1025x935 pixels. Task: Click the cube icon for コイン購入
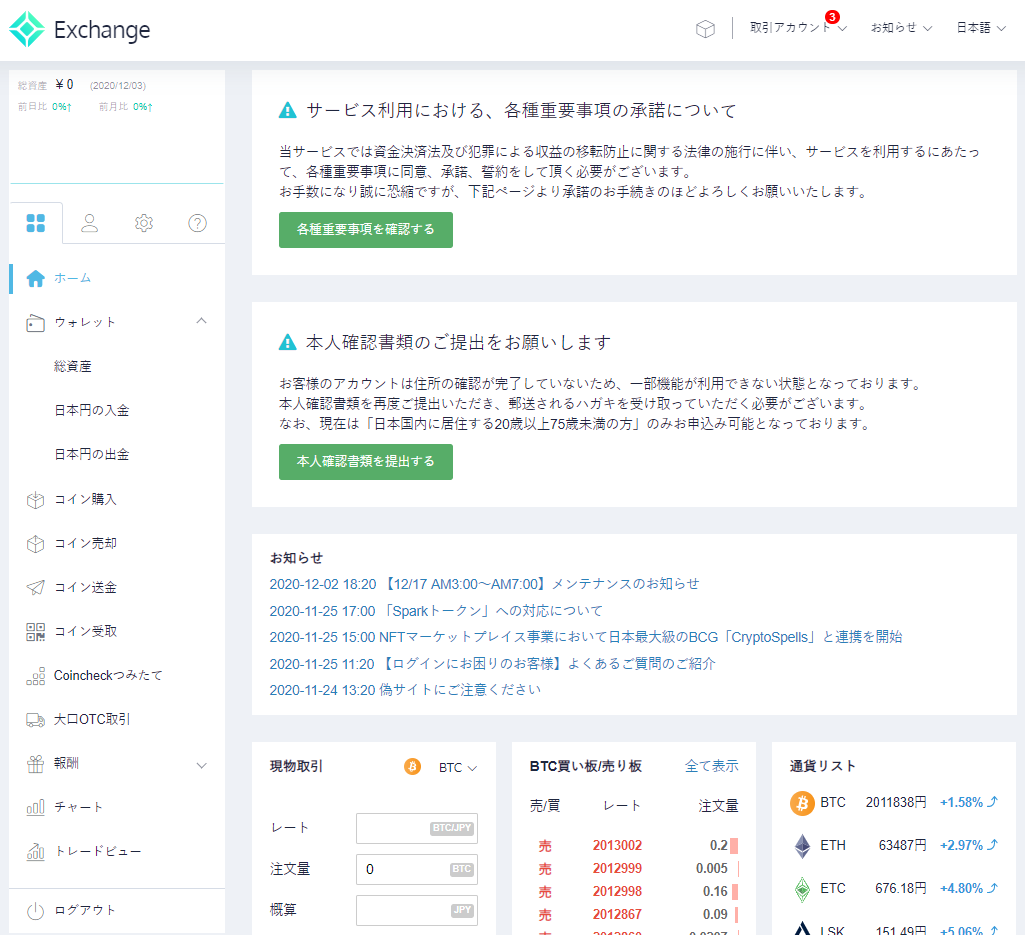pos(35,500)
